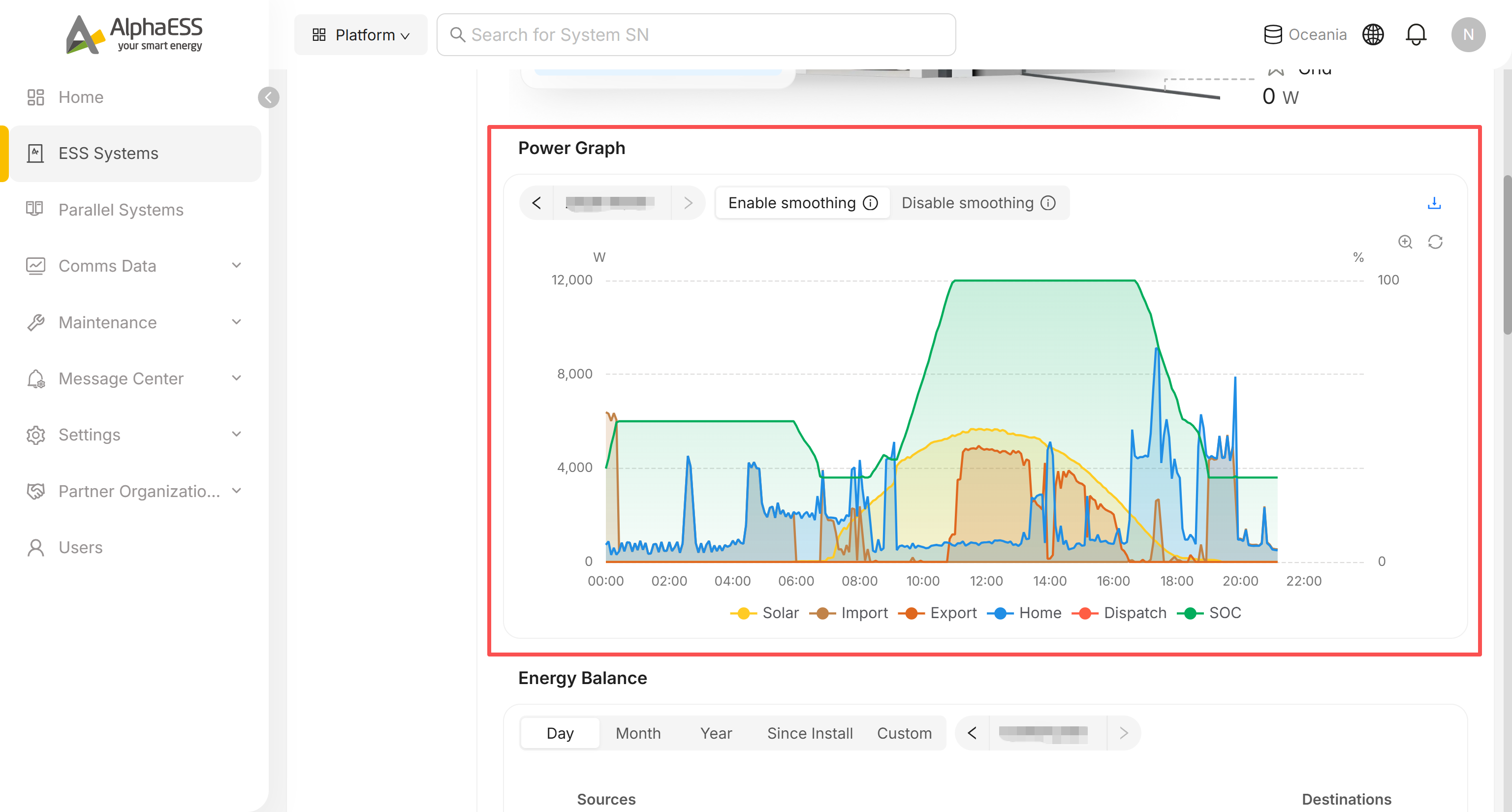Toggle Export series in chart legend
The image size is (1512, 812).
(937, 613)
